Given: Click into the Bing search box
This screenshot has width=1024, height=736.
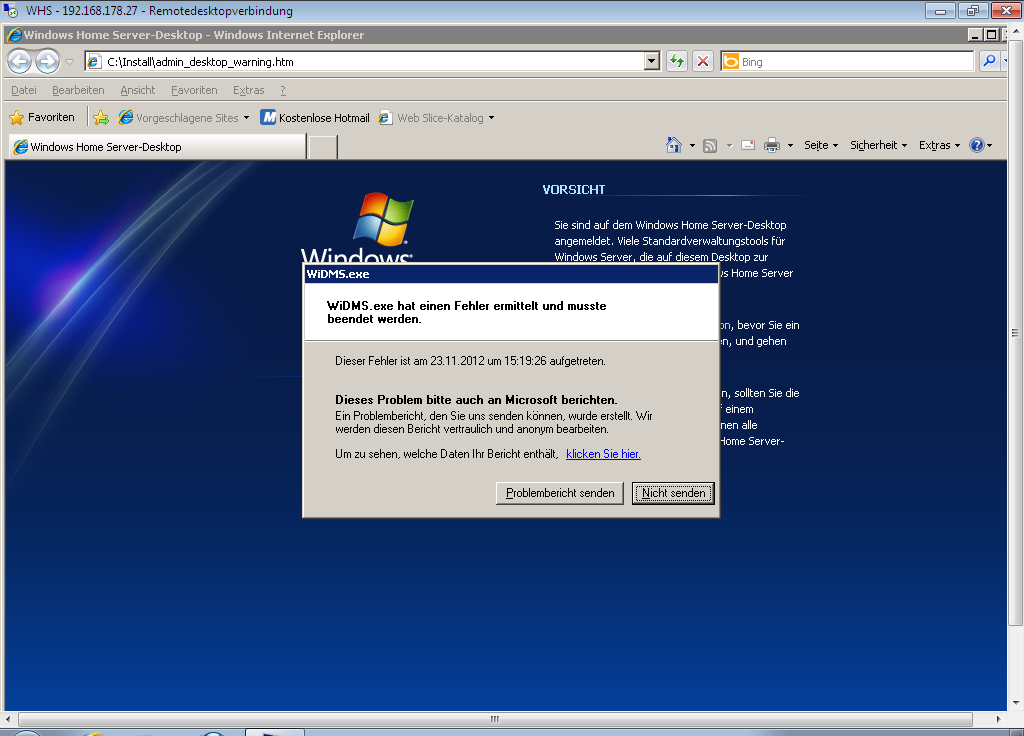Looking at the screenshot, I should (x=856, y=62).
